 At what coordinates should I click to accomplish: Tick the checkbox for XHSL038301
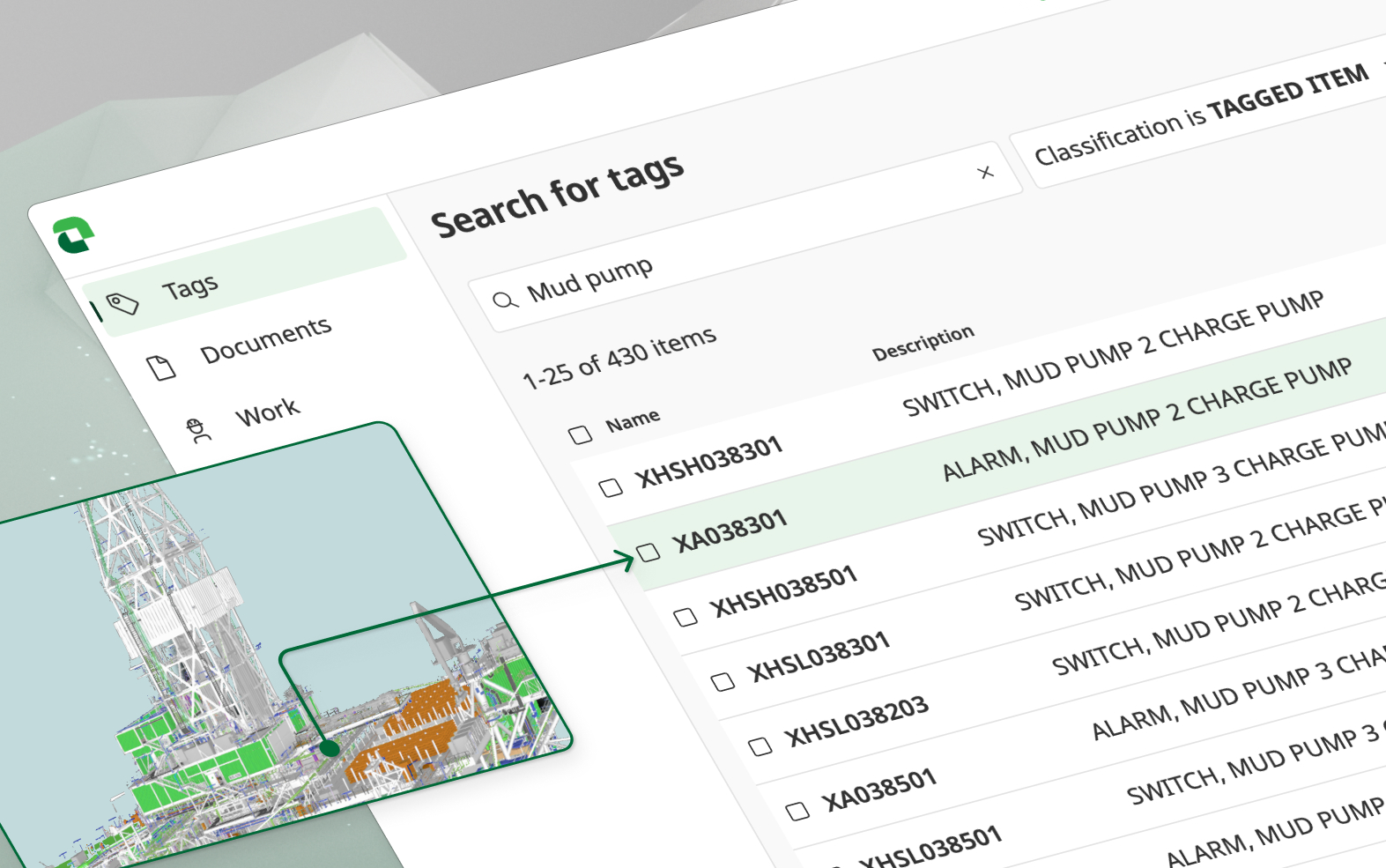click(723, 681)
